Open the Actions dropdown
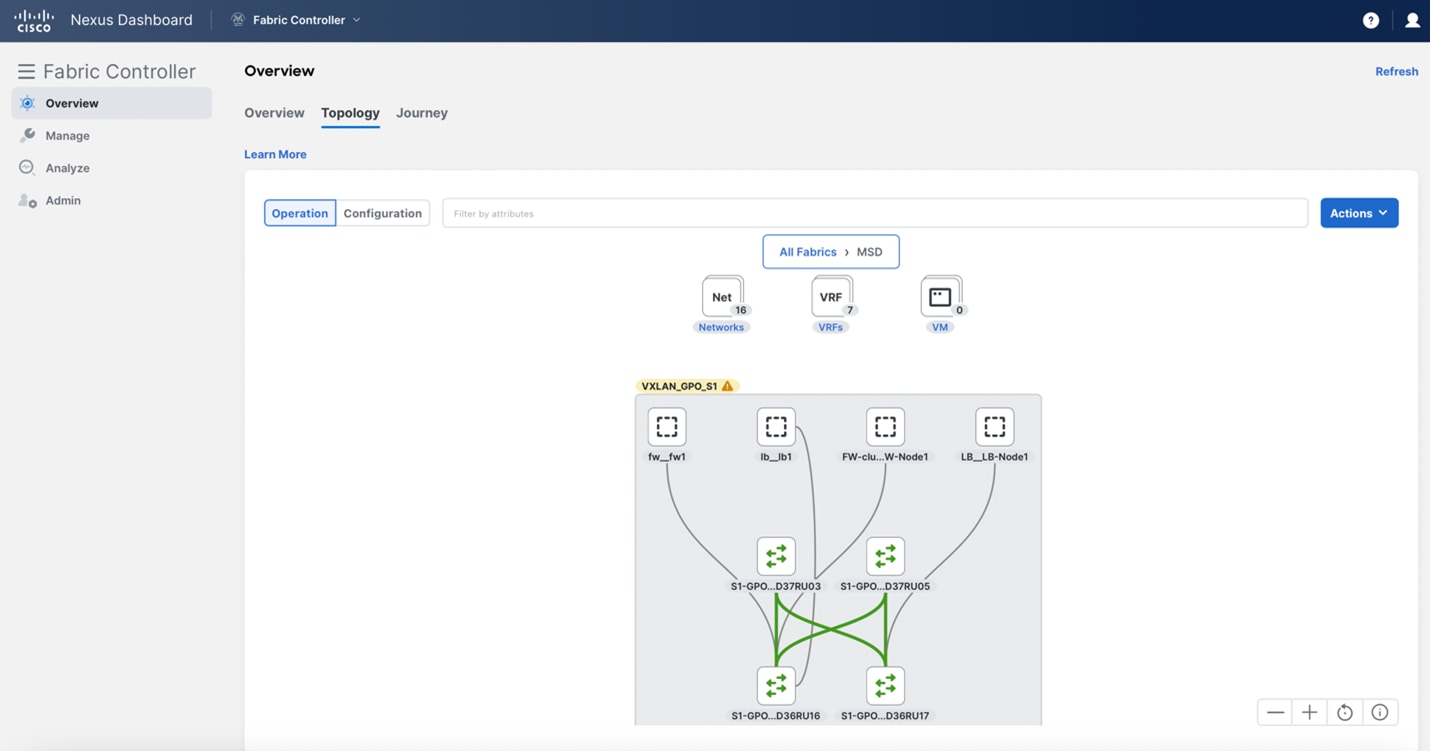The height and width of the screenshot is (751, 1430). pyautogui.click(x=1359, y=213)
